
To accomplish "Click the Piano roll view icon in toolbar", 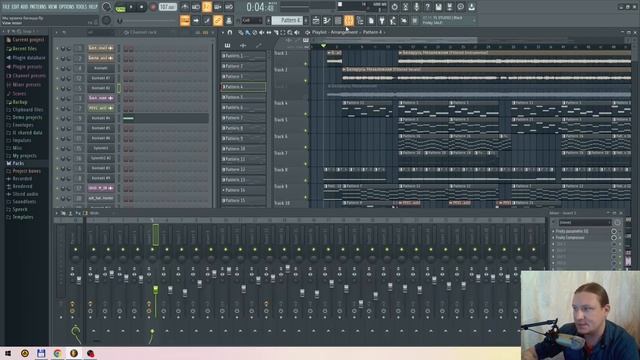I will (x=327, y=20).
